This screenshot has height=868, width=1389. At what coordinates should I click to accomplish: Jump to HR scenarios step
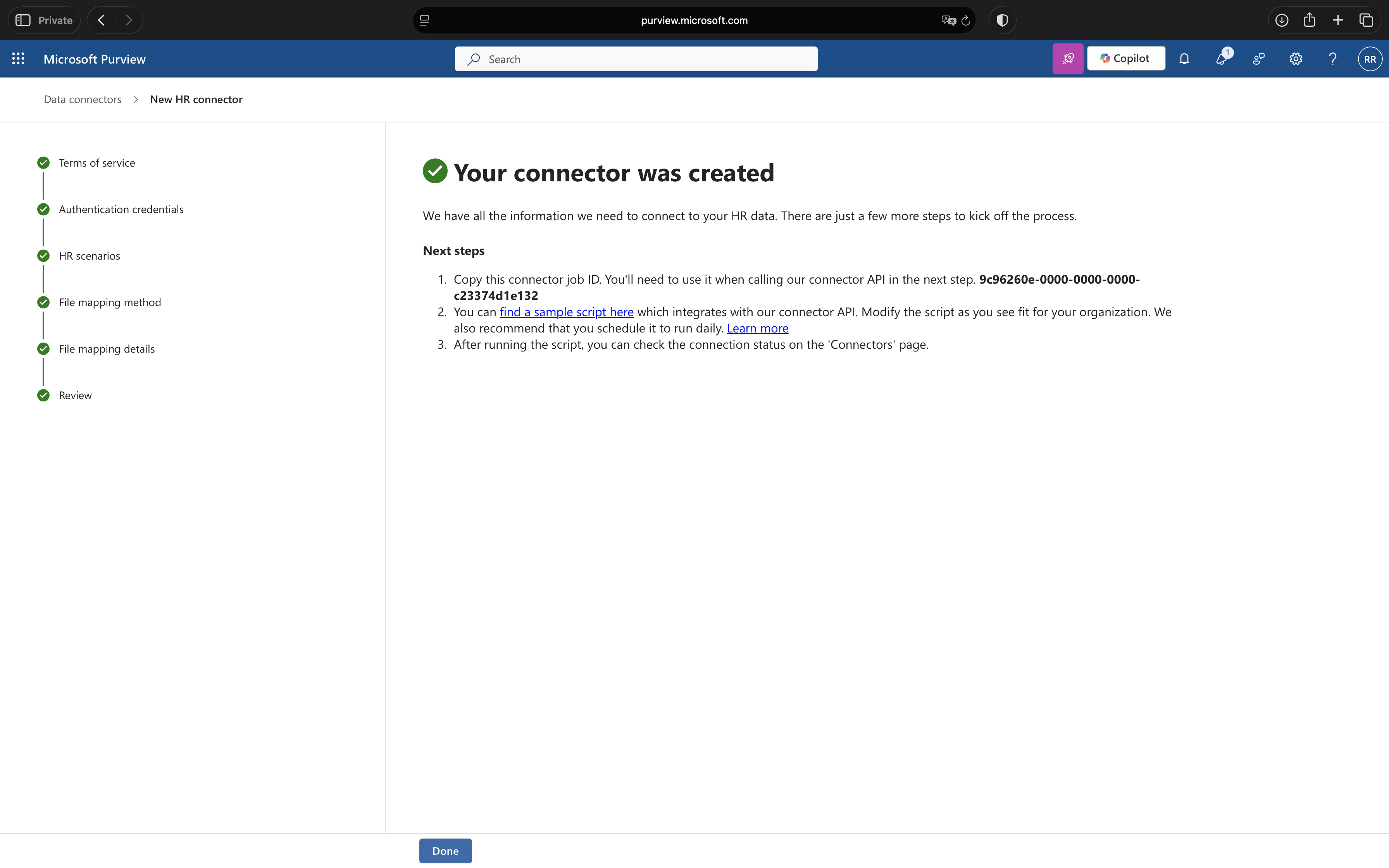coord(89,256)
